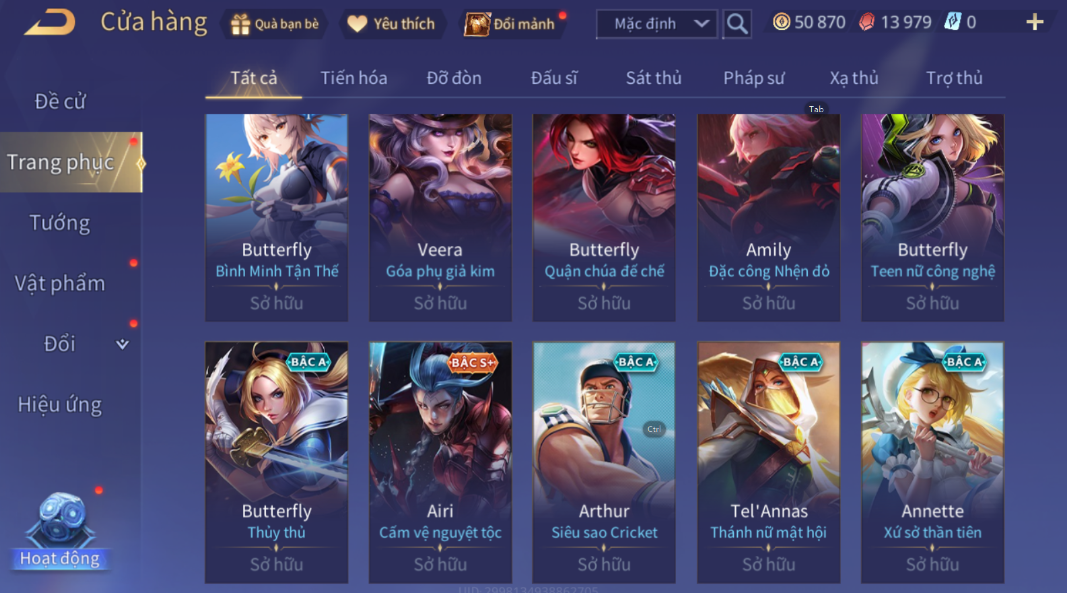1067x593 pixels.
Task: Expand the Mặc định sort dropdown
Action: pos(657,24)
